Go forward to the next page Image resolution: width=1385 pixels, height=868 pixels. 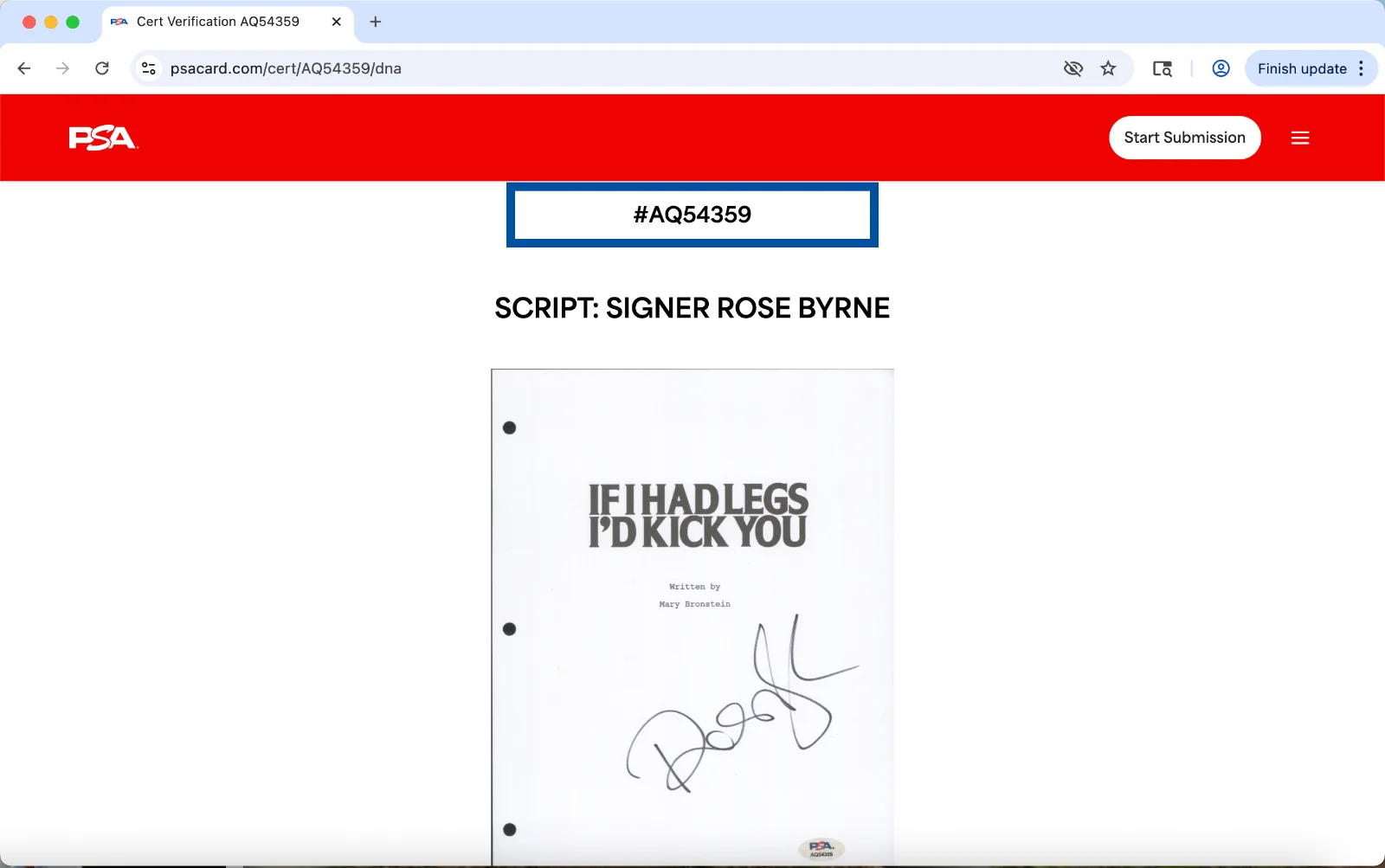[62, 68]
